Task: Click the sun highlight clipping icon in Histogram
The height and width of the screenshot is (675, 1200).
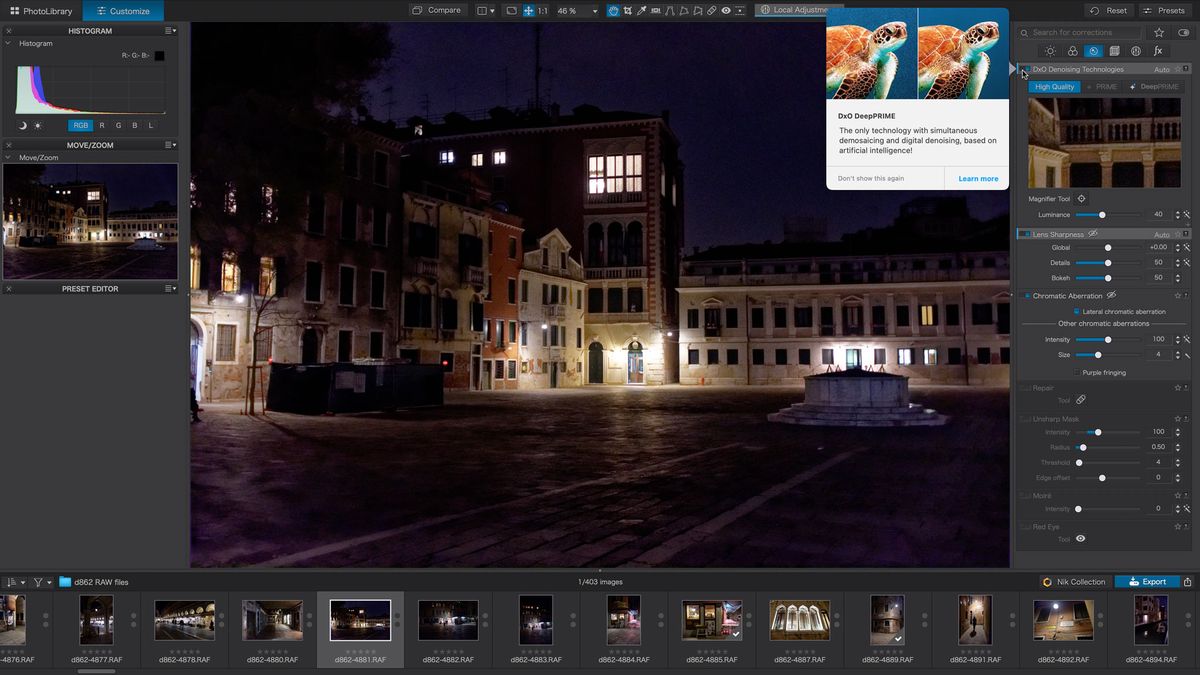Action: (x=38, y=125)
